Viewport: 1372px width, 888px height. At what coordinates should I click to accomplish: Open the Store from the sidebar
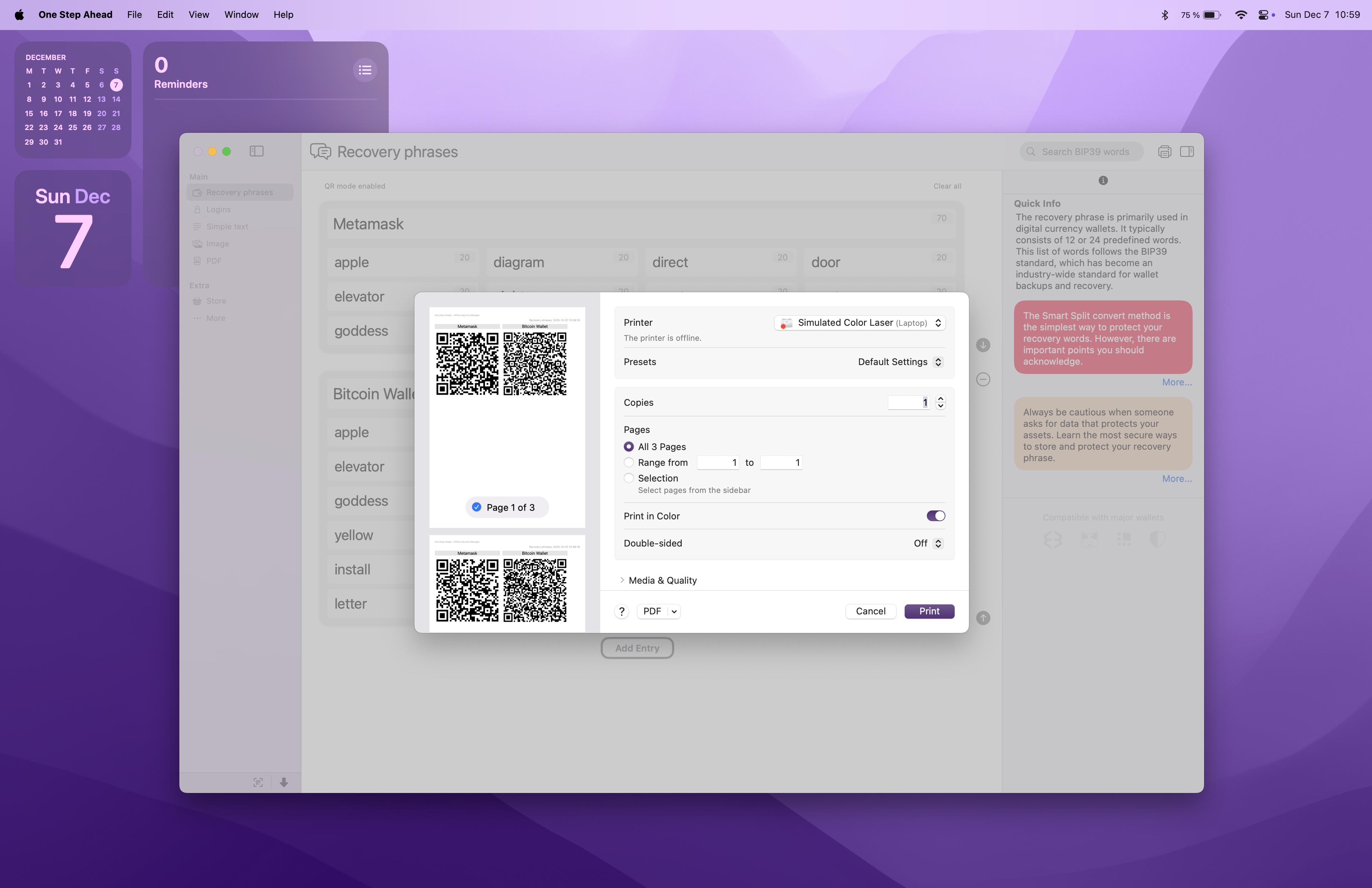(x=216, y=300)
